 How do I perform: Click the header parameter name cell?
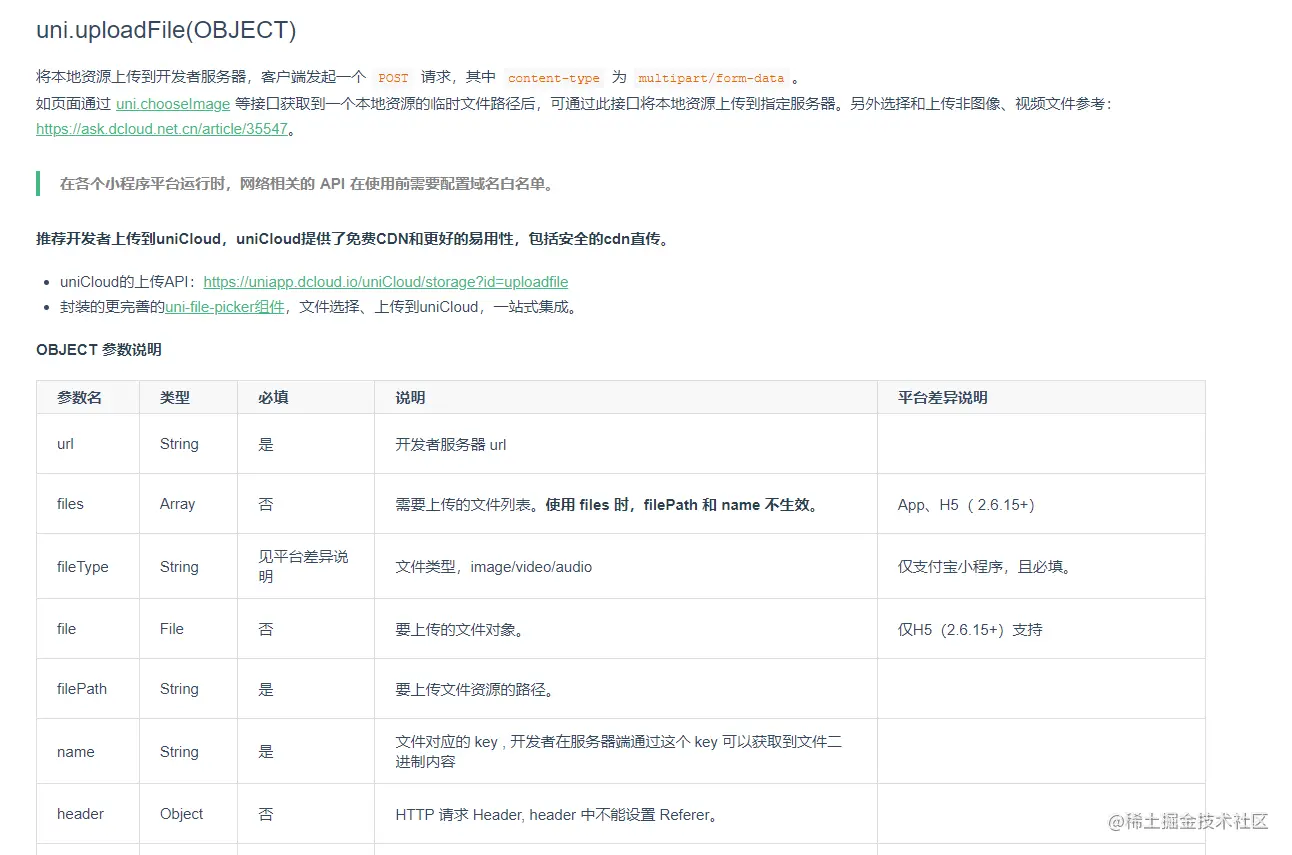pyautogui.click(x=88, y=814)
